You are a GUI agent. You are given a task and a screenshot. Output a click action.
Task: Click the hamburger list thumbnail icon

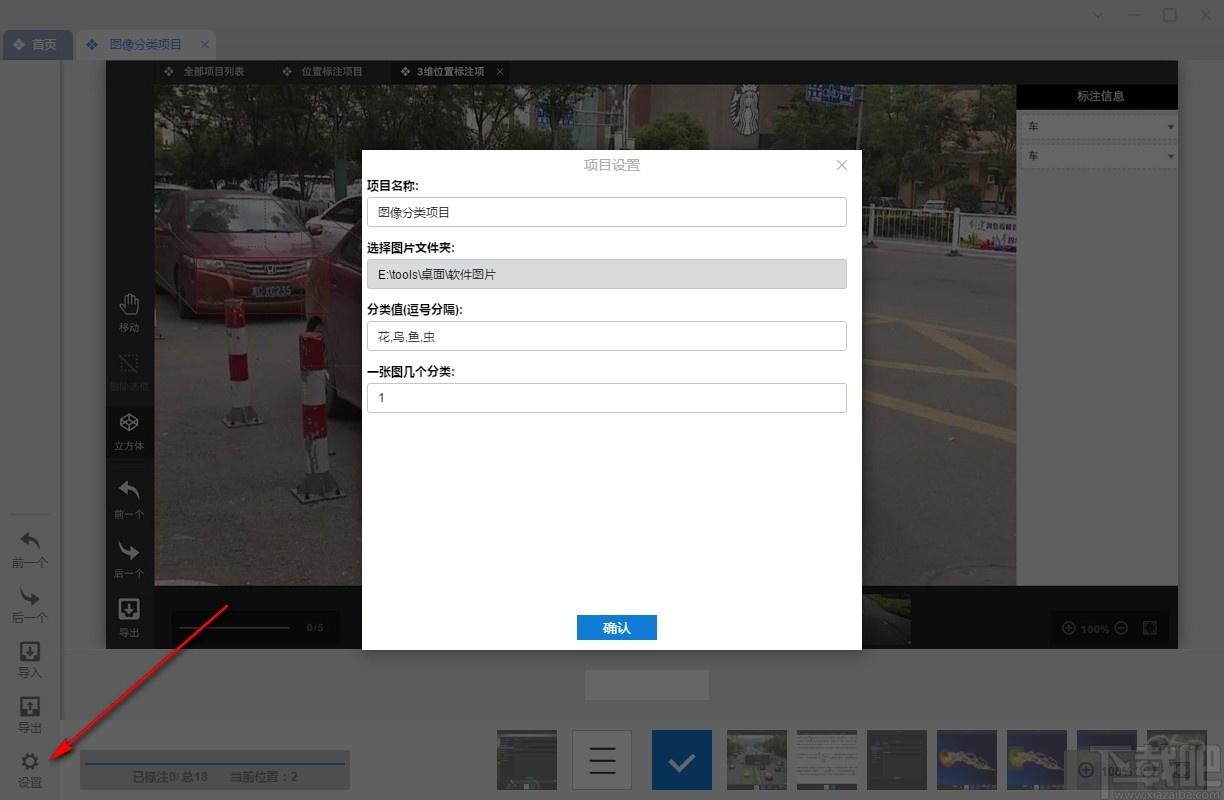[602, 760]
